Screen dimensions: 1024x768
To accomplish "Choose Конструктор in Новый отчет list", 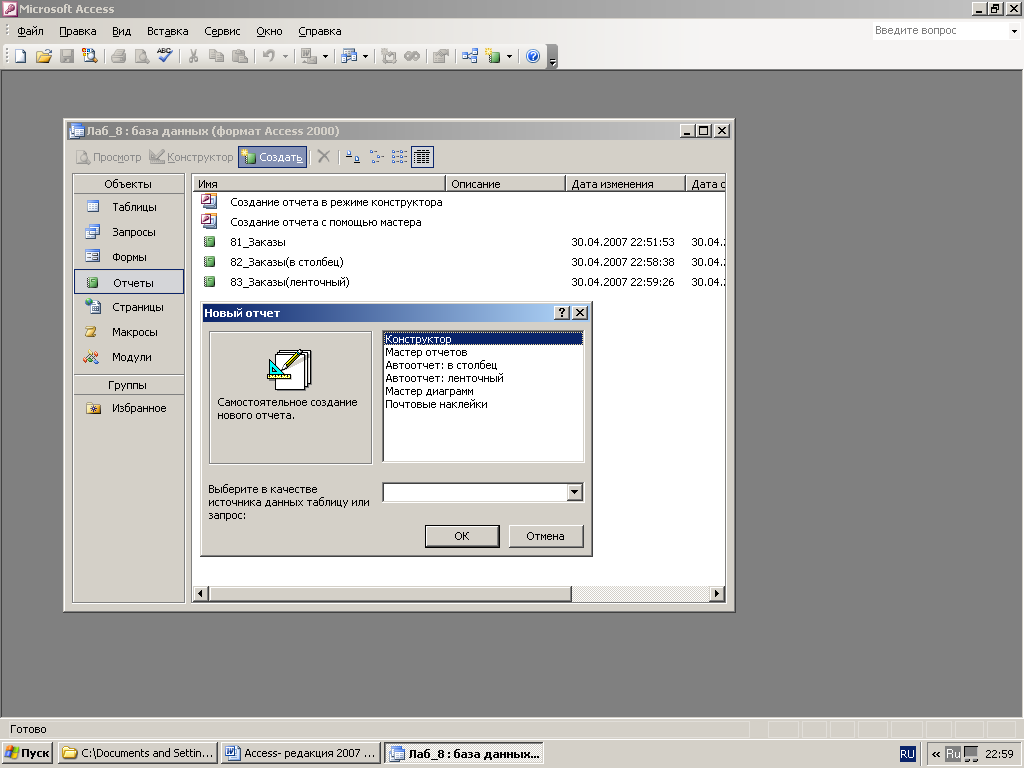I will pyautogui.click(x=483, y=339).
